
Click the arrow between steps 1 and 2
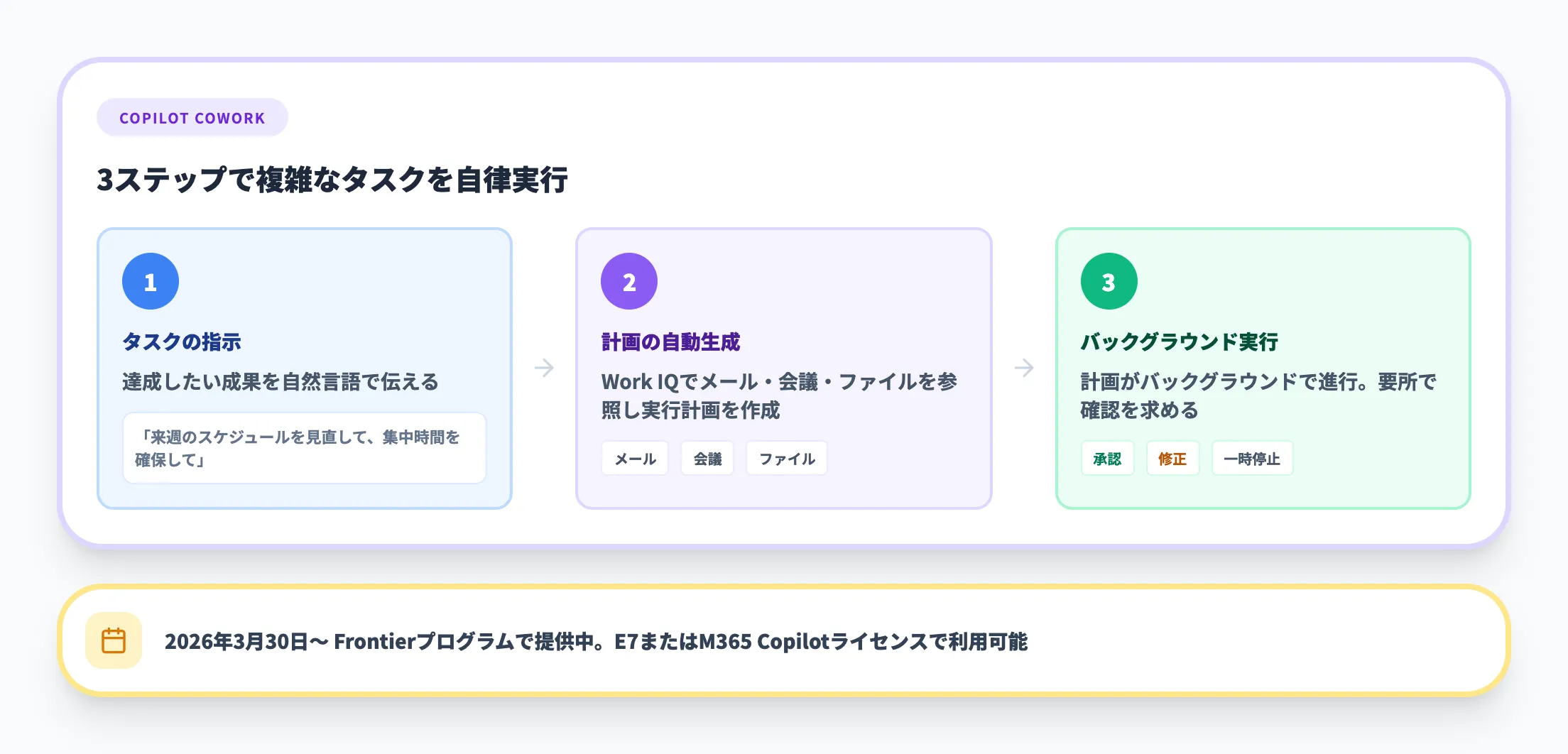tap(544, 367)
